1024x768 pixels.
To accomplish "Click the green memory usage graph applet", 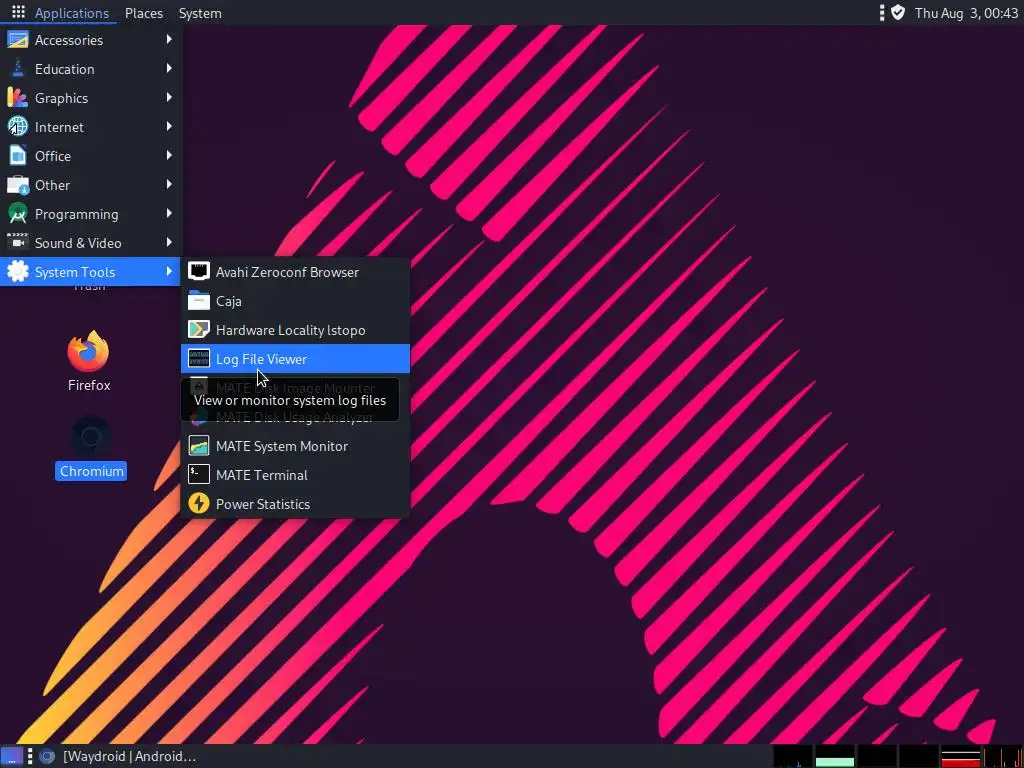I will (835, 756).
